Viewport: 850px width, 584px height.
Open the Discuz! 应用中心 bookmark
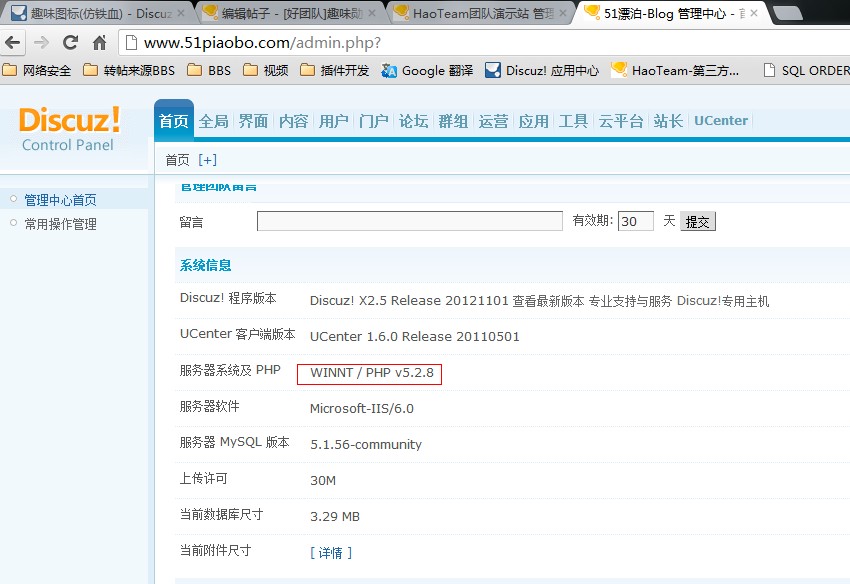pyautogui.click(x=542, y=70)
